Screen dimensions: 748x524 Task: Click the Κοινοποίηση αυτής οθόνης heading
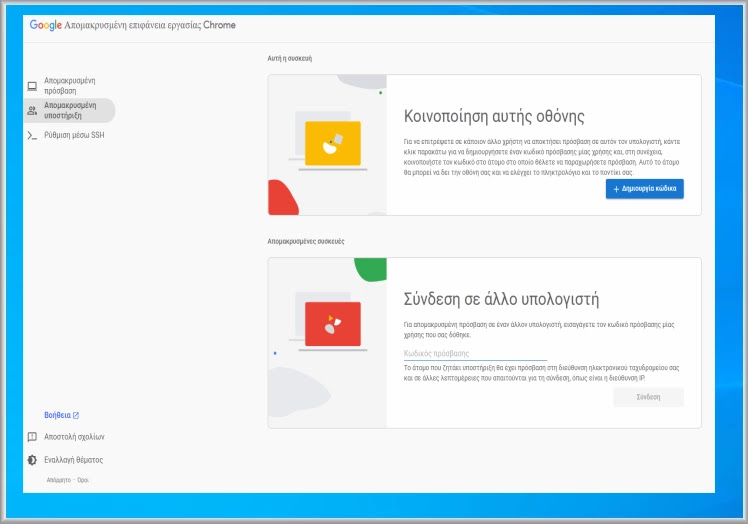(494, 116)
